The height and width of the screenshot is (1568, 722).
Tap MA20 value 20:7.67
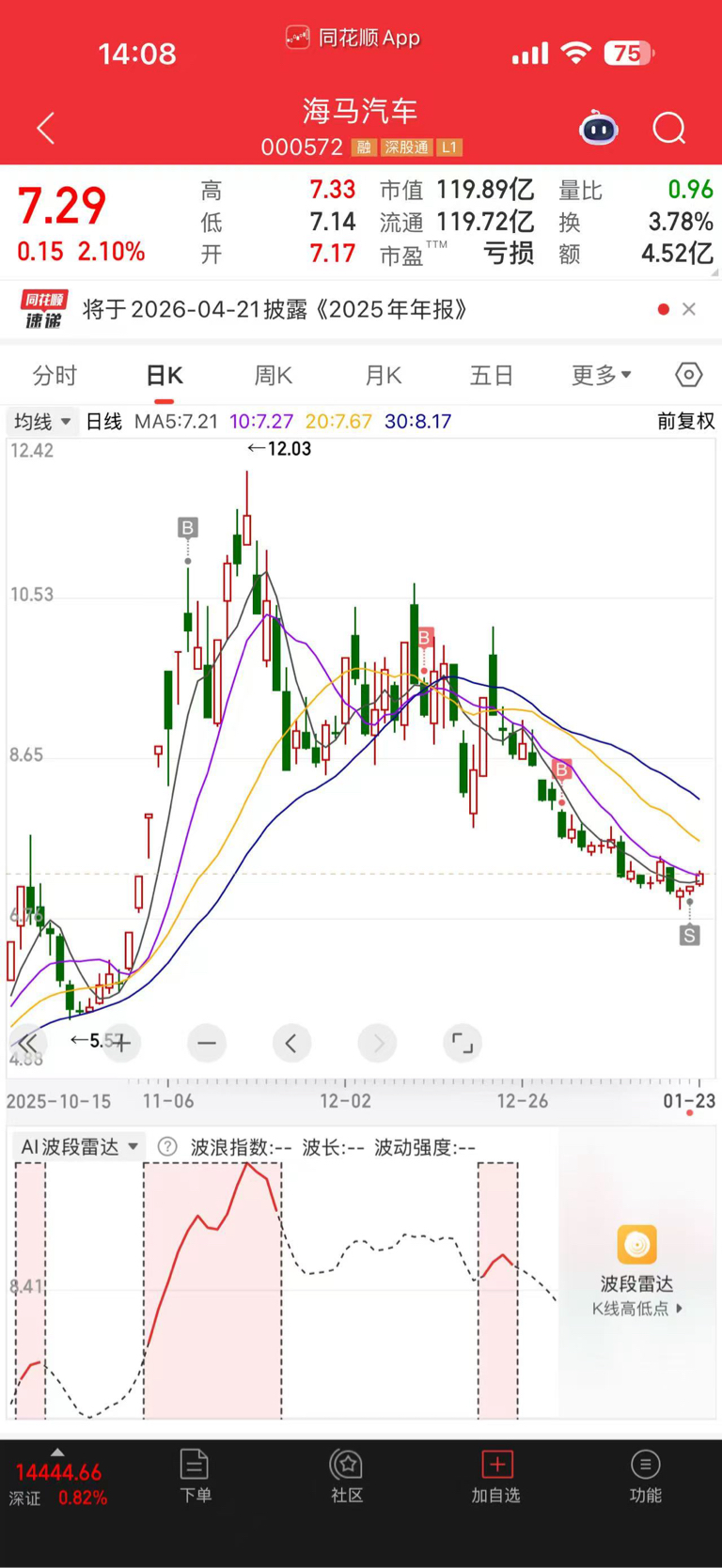coord(338,422)
